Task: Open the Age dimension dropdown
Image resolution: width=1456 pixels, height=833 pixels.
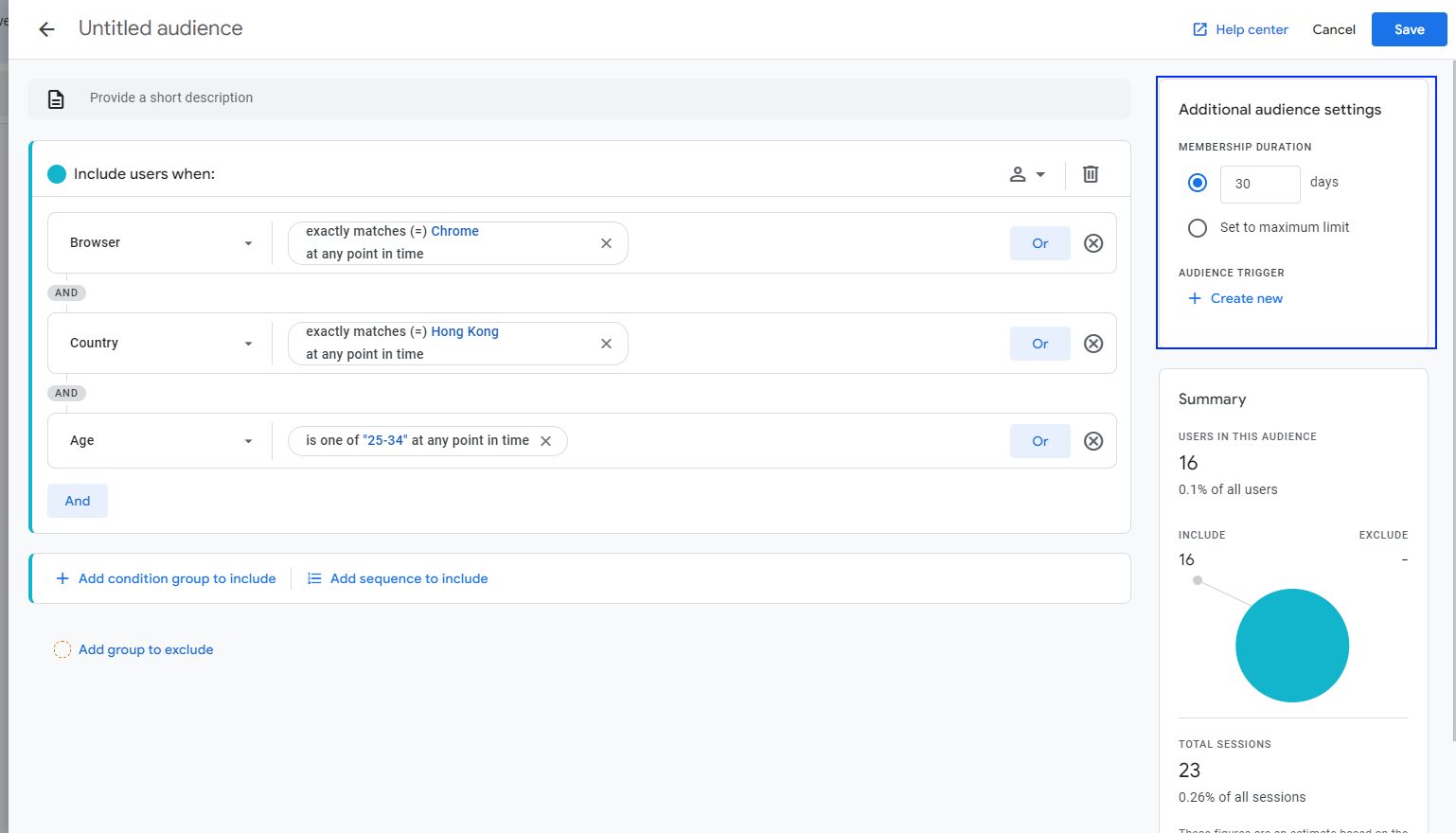Action: pos(160,441)
